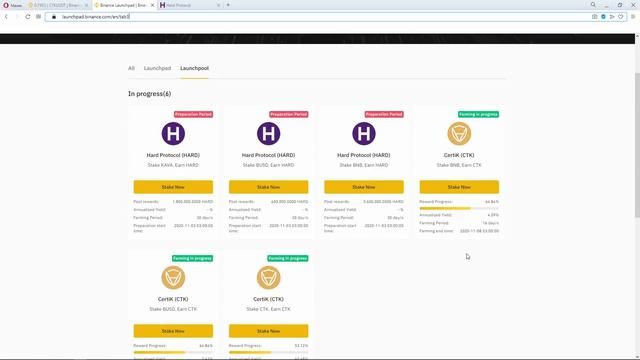Viewport: 640px width, 360px height.
Task: Stake Now on Stake BUSD, Earn CTK
Action: tap(173, 331)
